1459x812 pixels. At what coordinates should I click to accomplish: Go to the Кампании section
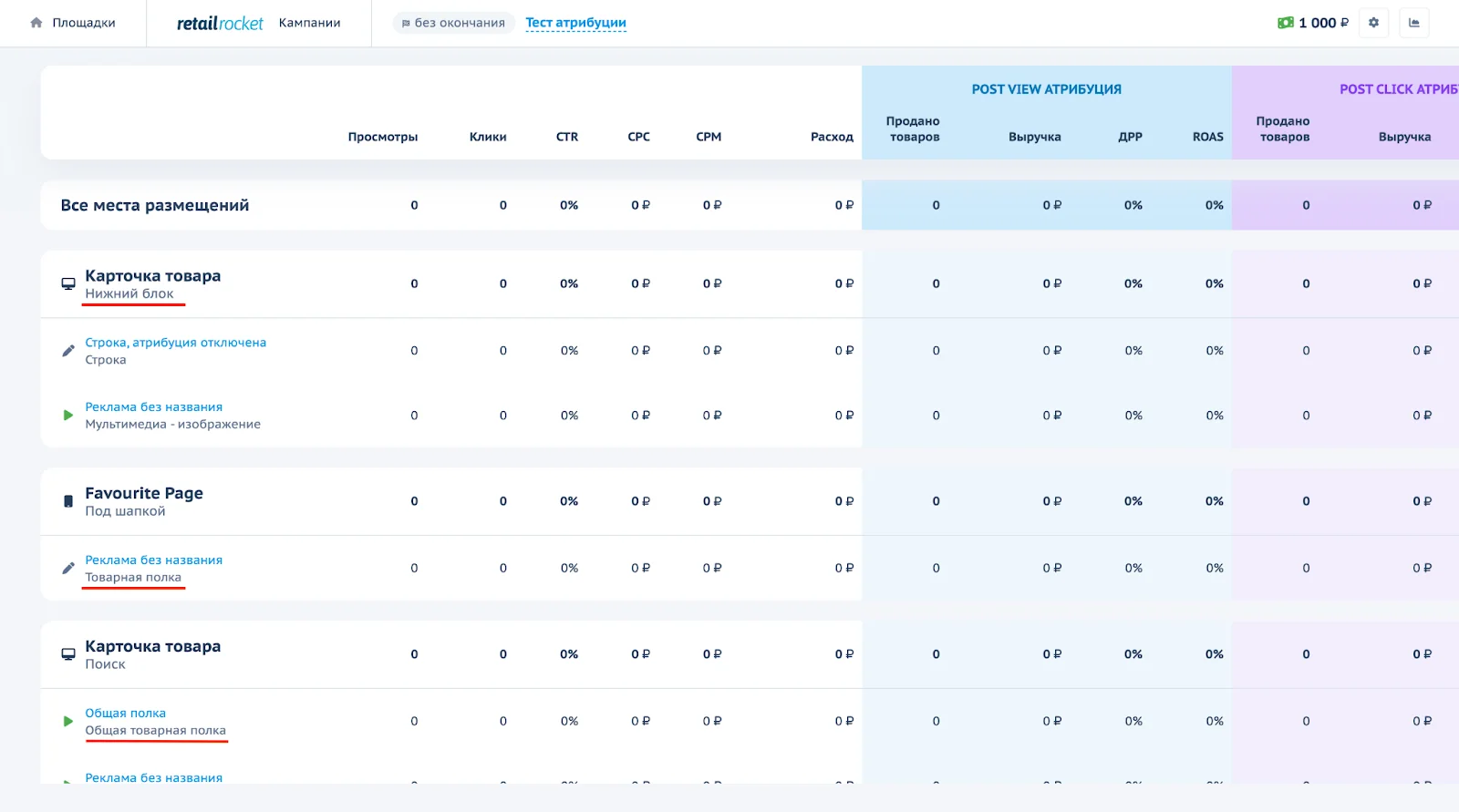pyautogui.click(x=309, y=23)
